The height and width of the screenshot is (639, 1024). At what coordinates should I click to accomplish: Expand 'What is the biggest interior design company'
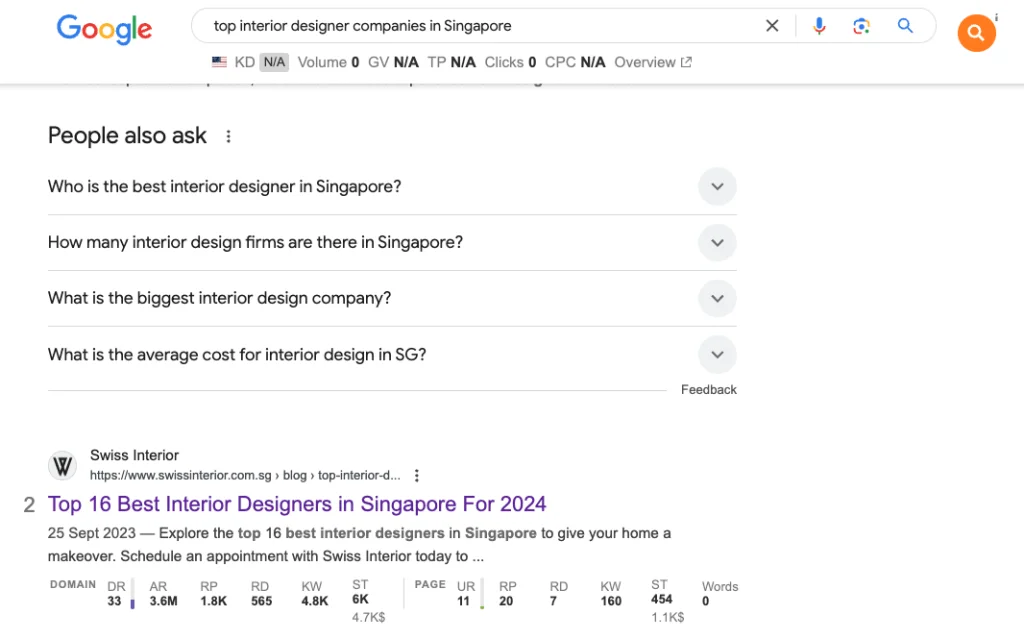(716, 299)
